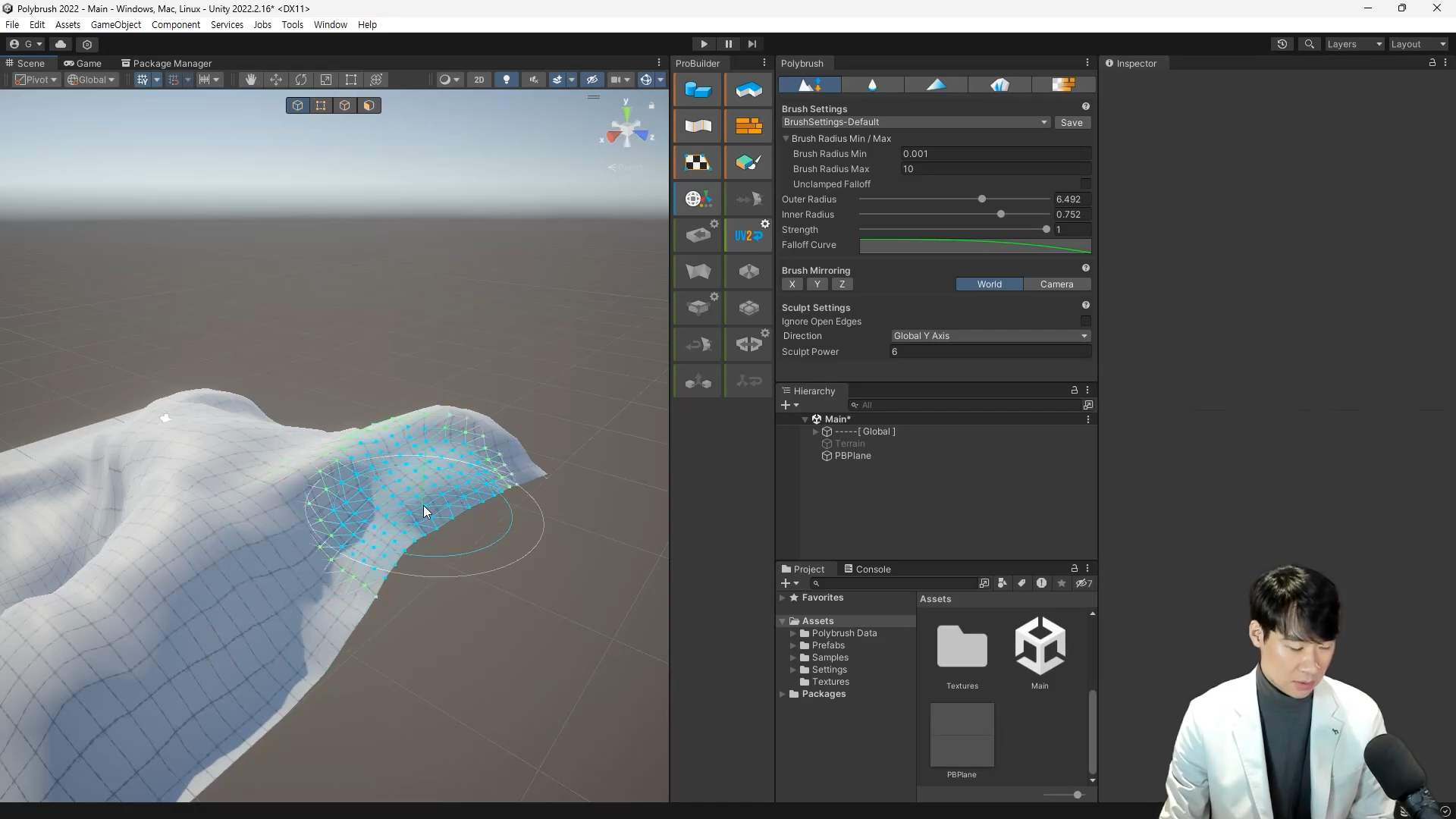Select the Hand view tool
The image size is (1456, 819).
pyautogui.click(x=250, y=80)
